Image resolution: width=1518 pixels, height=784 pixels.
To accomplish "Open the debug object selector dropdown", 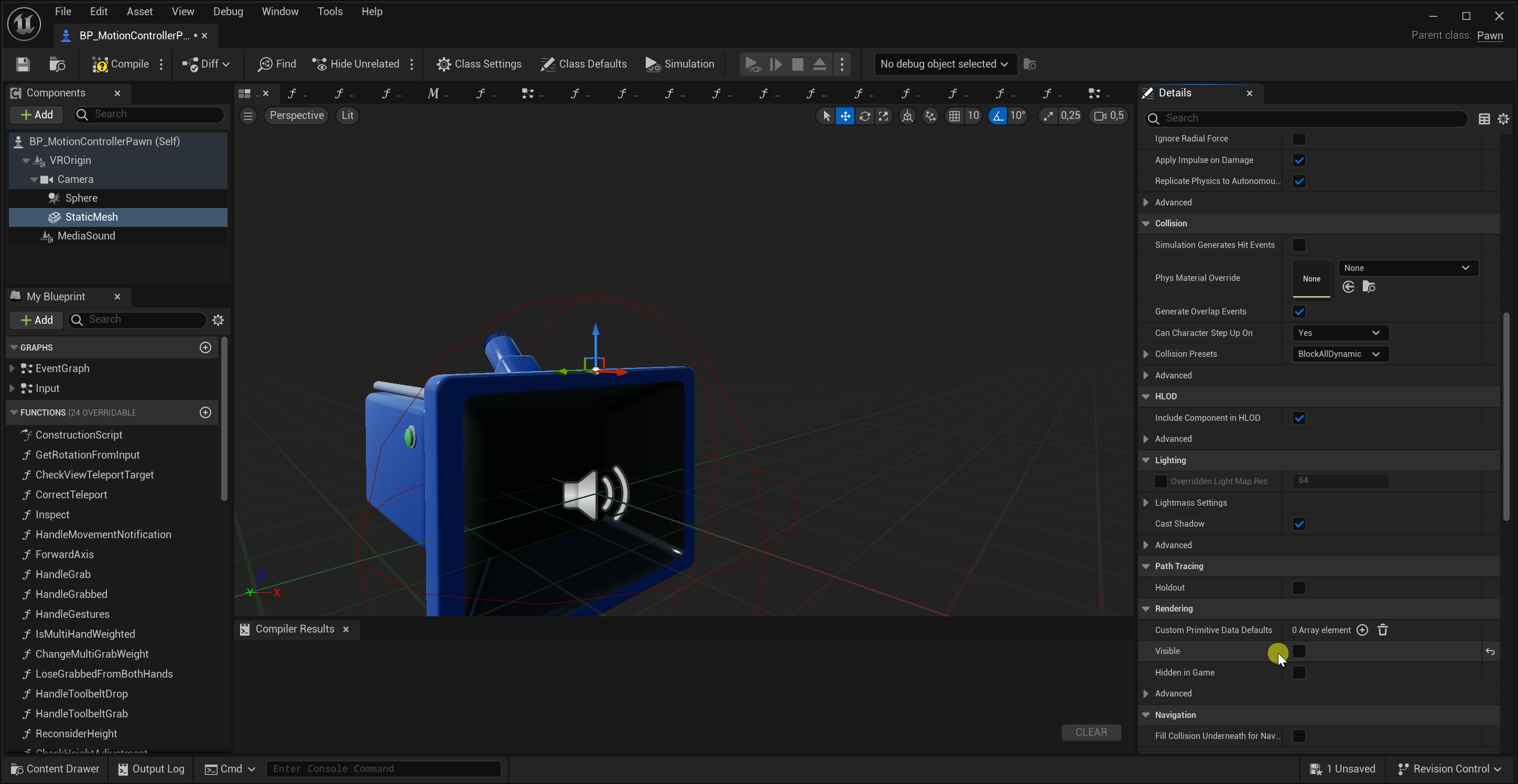I will (x=944, y=64).
